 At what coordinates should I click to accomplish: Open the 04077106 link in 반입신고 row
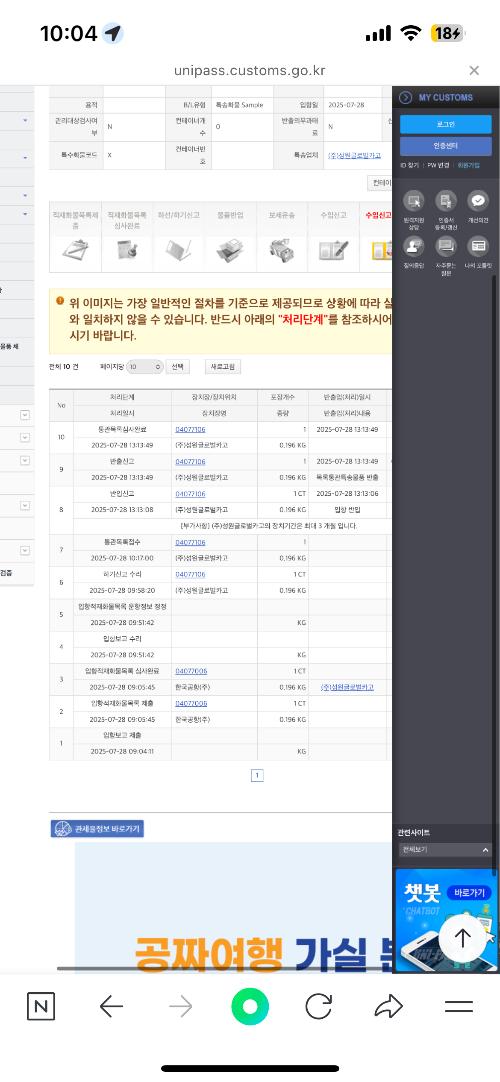(190, 494)
